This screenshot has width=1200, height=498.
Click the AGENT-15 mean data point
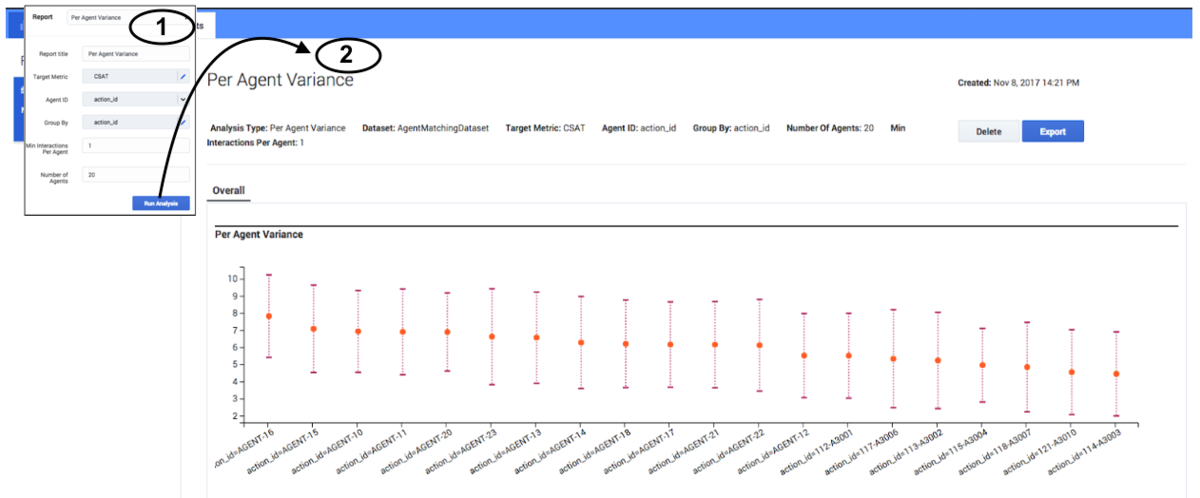tap(314, 329)
